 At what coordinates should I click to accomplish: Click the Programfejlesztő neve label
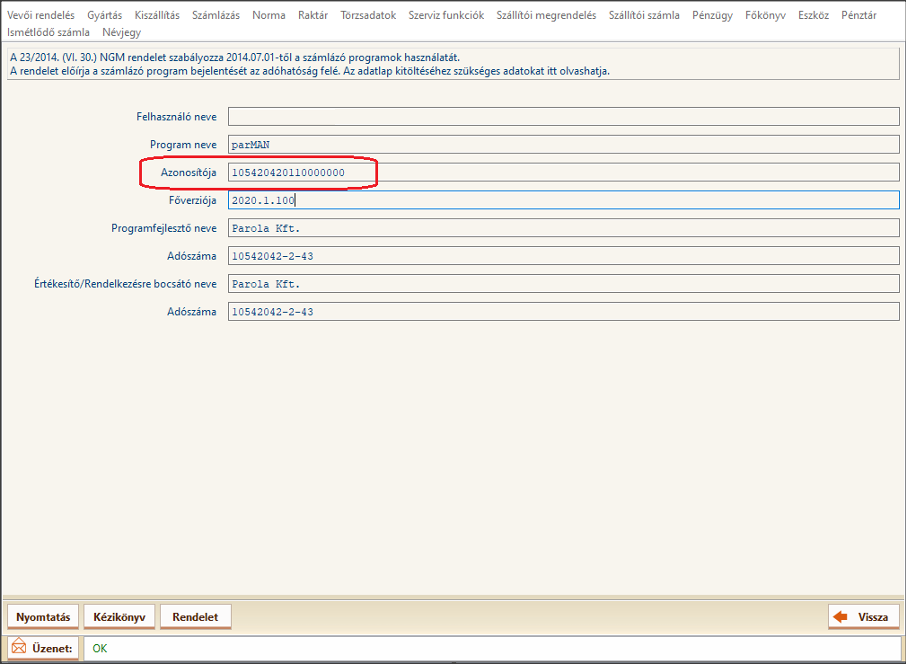click(164, 228)
